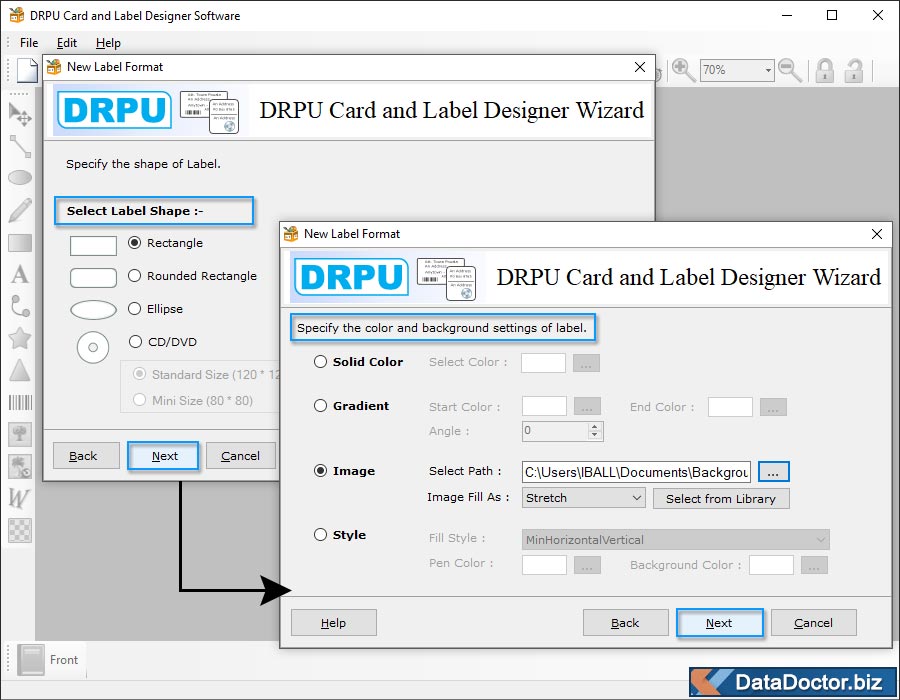Choose the Text tool
The width and height of the screenshot is (900, 700).
tap(20, 276)
